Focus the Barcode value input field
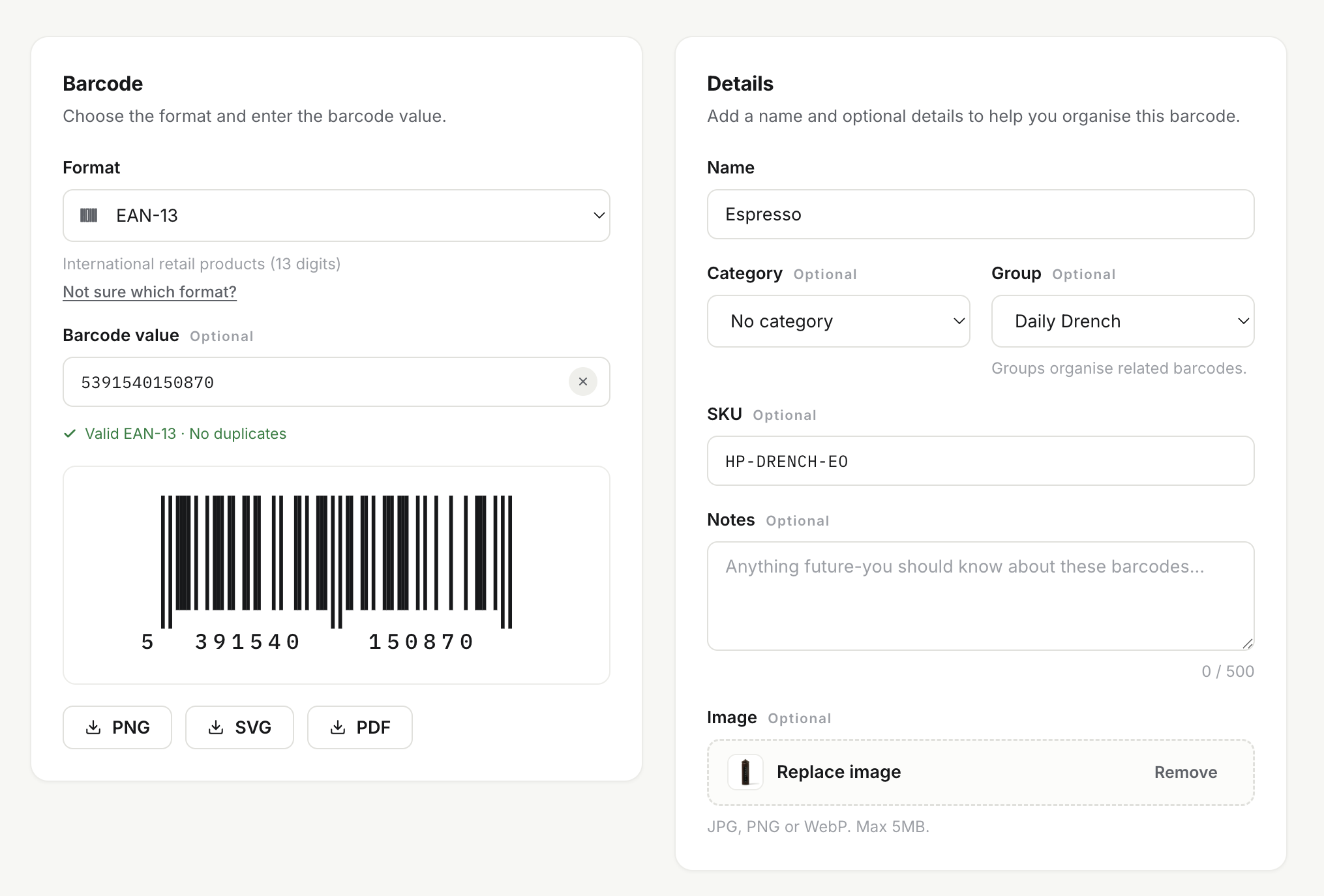The height and width of the screenshot is (896, 1324). tap(337, 381)
